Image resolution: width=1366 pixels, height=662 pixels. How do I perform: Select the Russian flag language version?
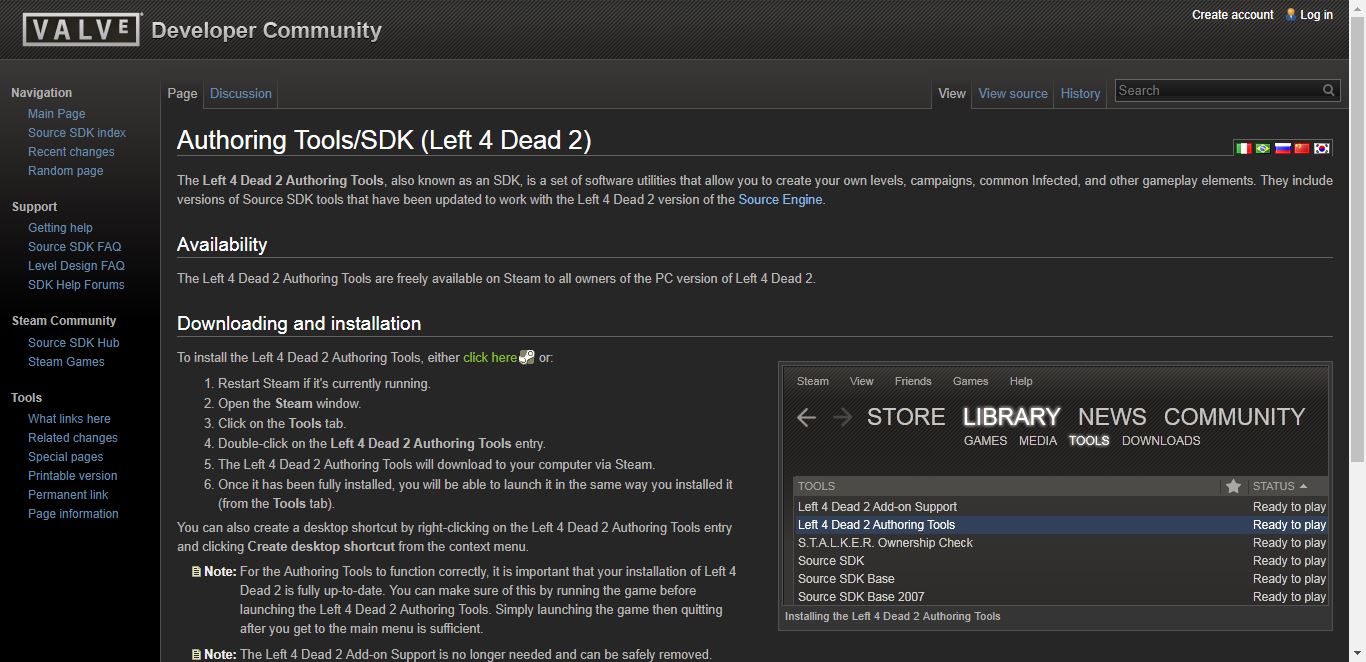tap(1282, 148)
